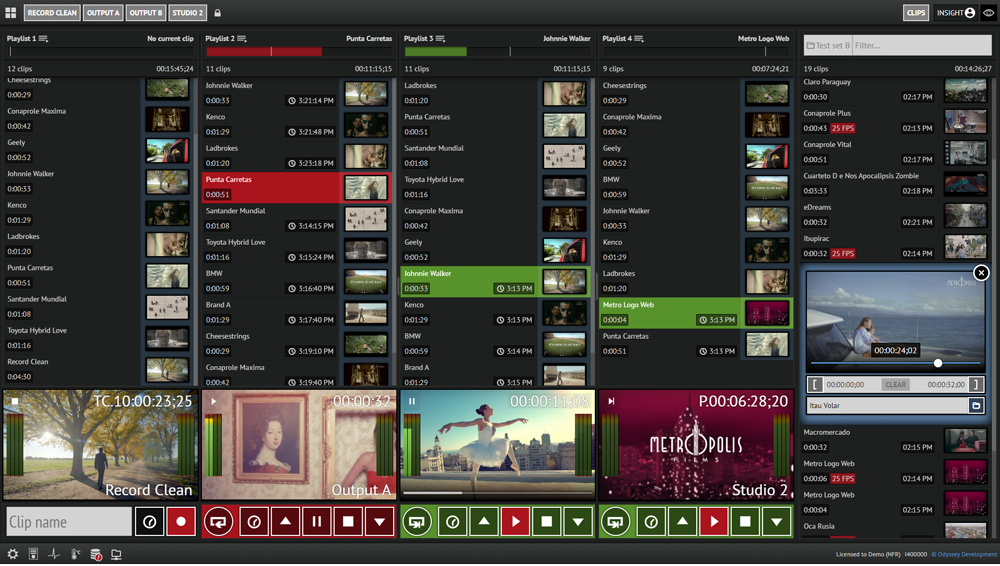Toggle the round mode button in Playlist 3 controls

[416, 522]
